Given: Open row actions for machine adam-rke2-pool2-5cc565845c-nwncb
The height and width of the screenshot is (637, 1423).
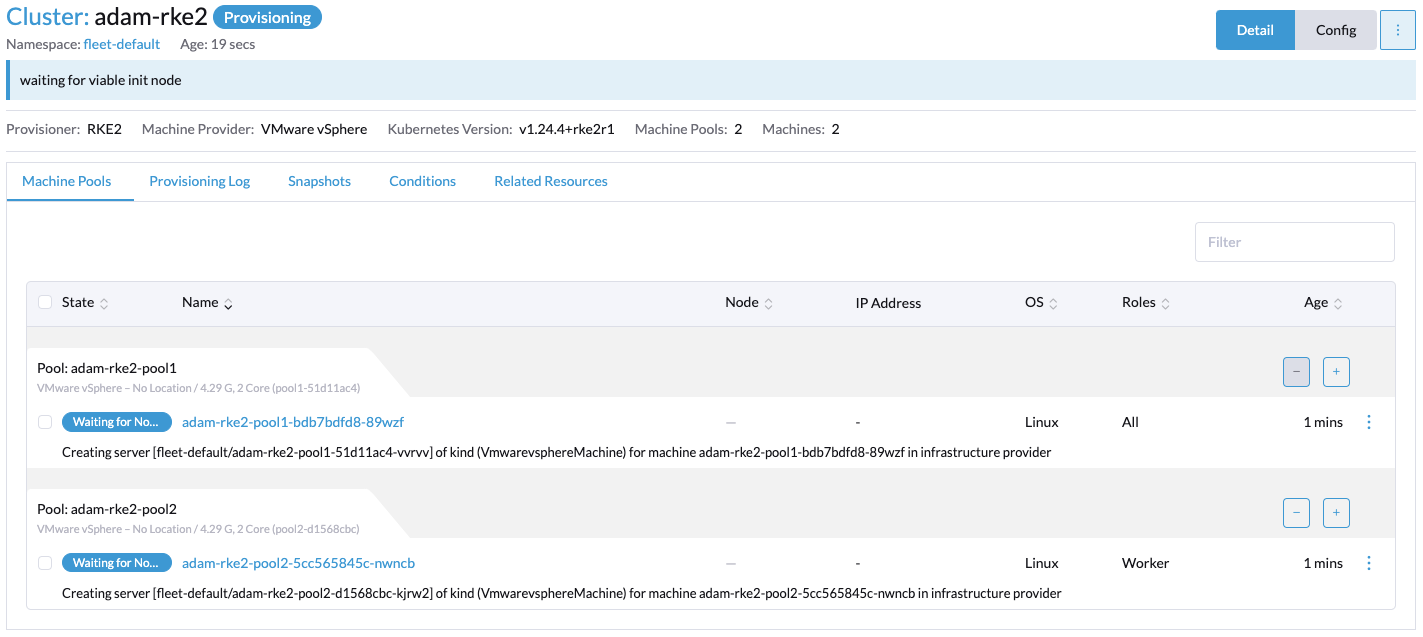Looking at the screenshot, I should (1368, 562).
